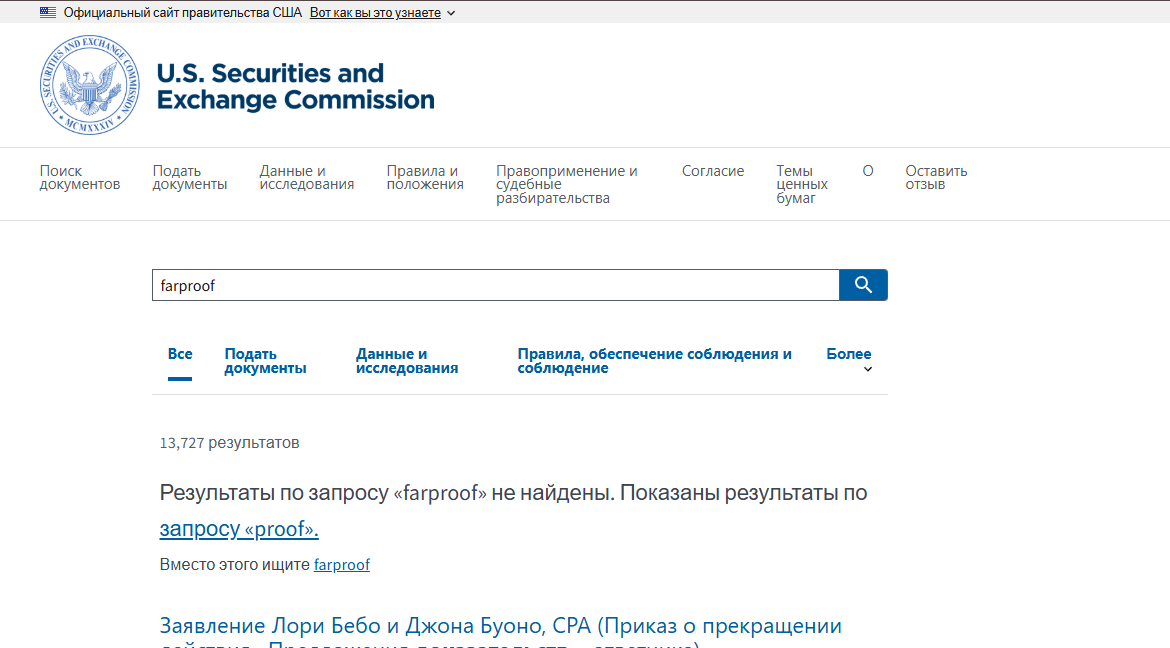The image size is (1170, 648).
Task: Go to "Согласие" in the navigation bar
Action: [x=713, y=171]
